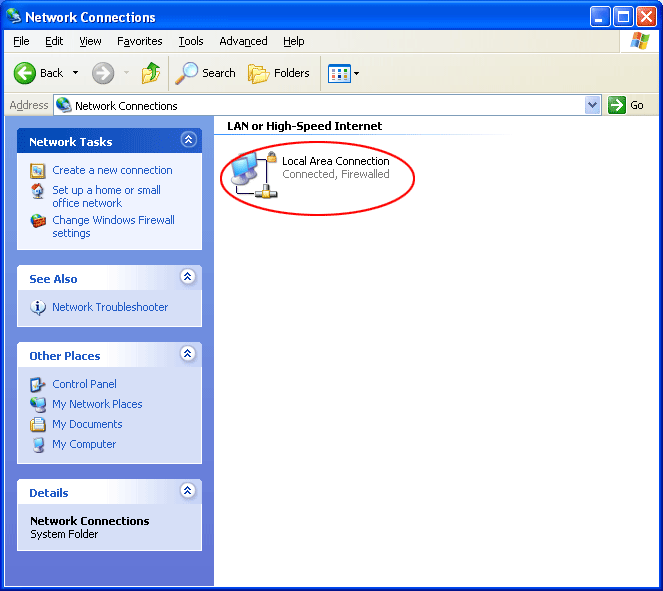The width and height of the screenshot is (663, 591).
Task: Open the Edit menu
Action: click(x=54, y=41)
